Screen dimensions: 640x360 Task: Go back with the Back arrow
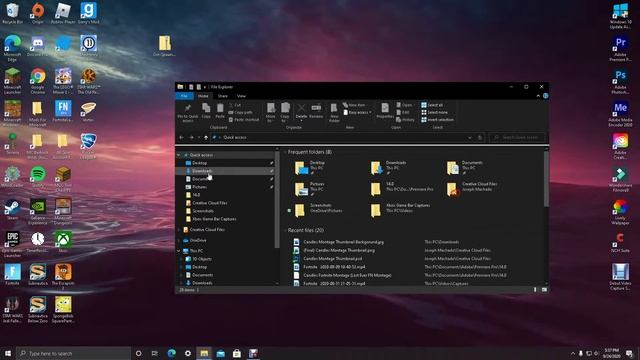(182, 138)
